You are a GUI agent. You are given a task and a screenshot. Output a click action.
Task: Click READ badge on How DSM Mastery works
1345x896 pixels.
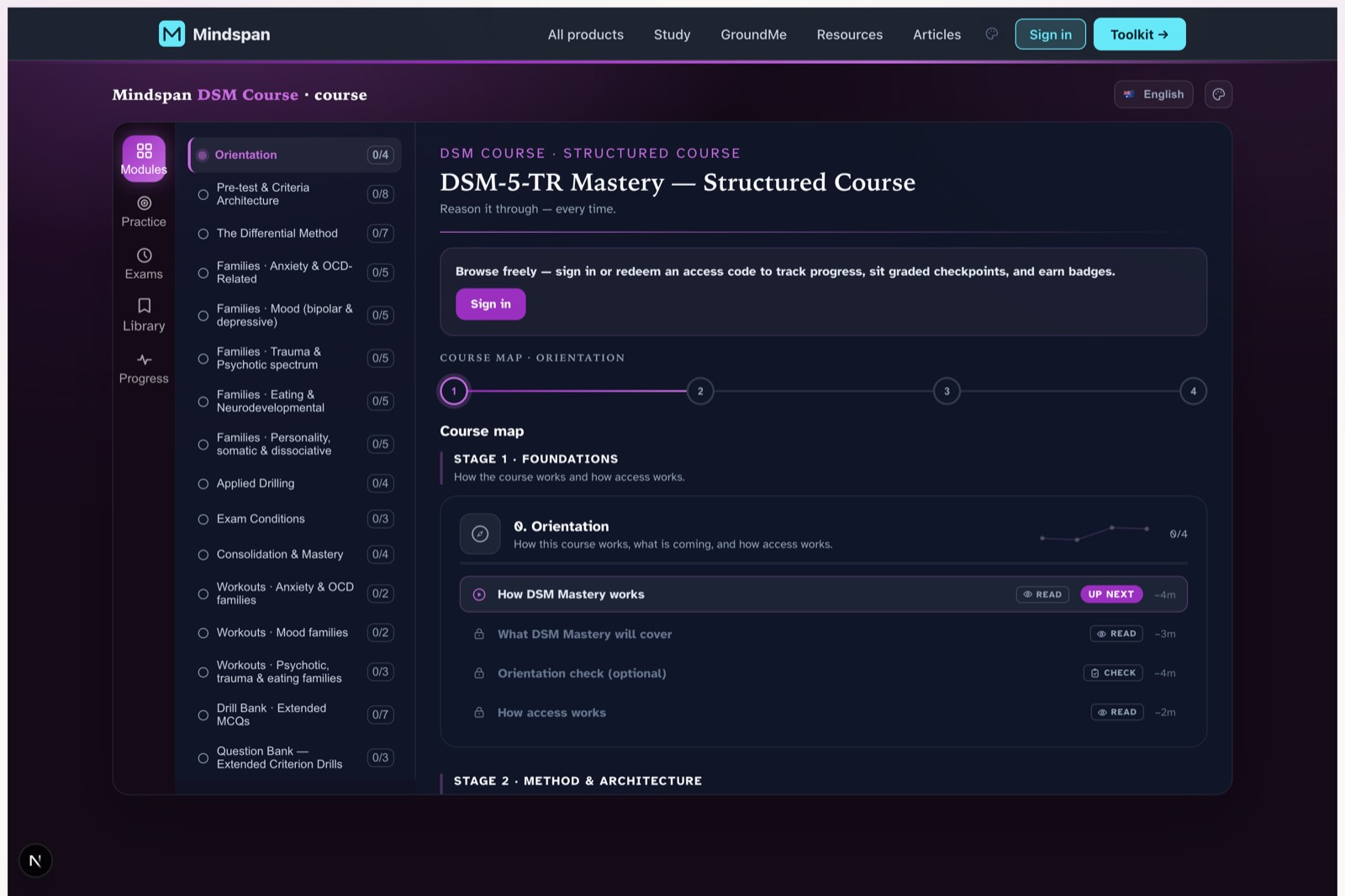[1042, 594]
